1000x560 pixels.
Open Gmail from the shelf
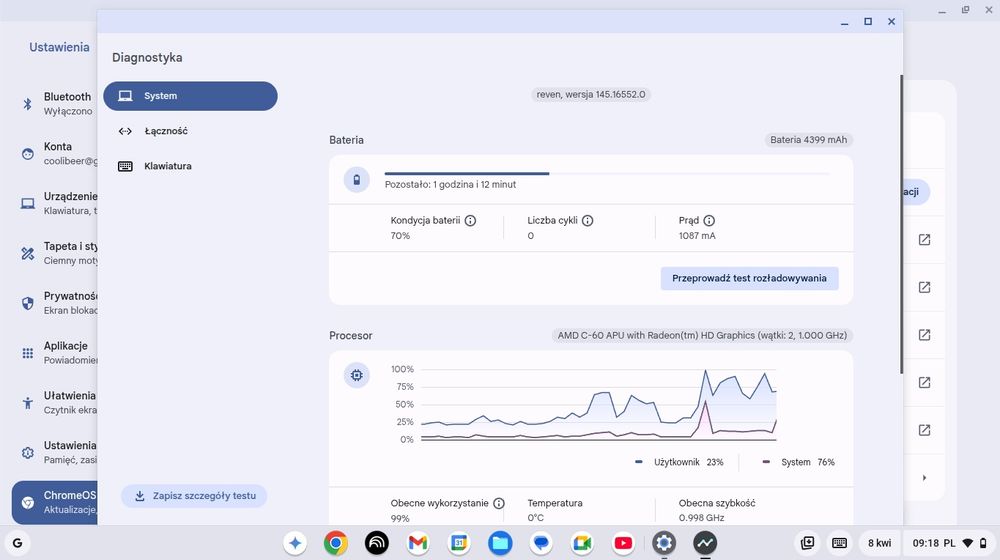pos(418,543)
